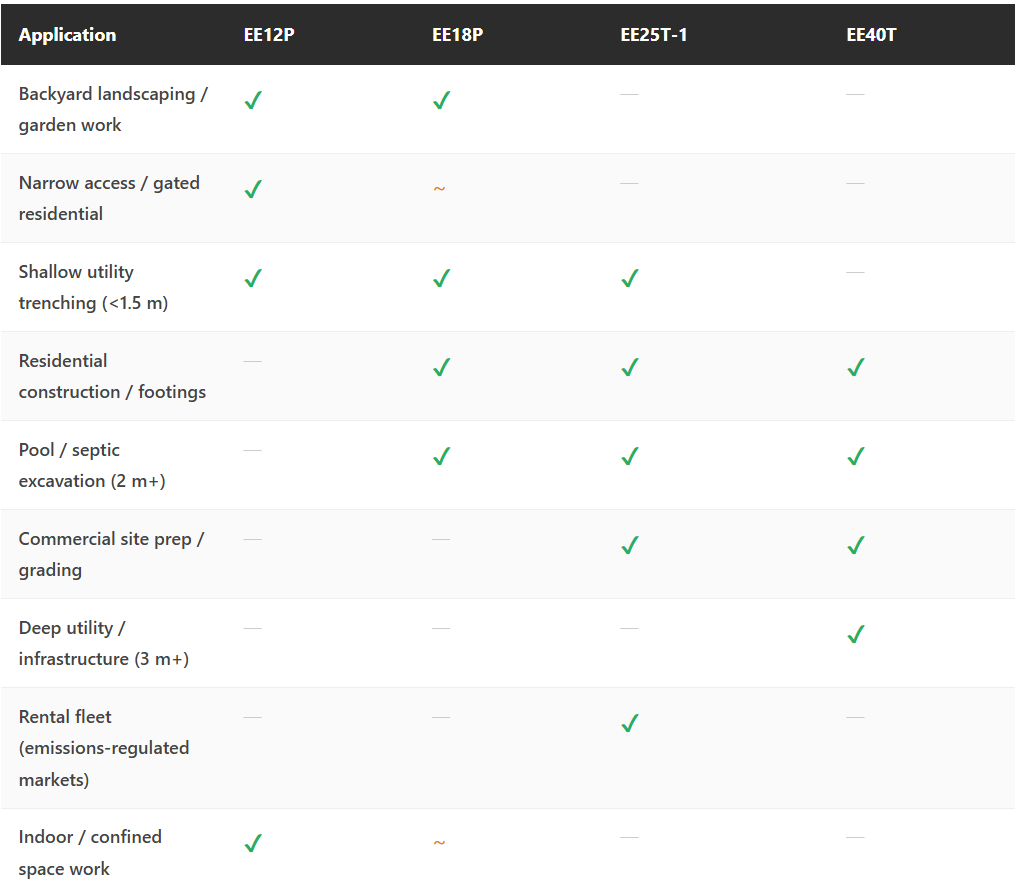Click the EE12P column header

click(269, 35)
